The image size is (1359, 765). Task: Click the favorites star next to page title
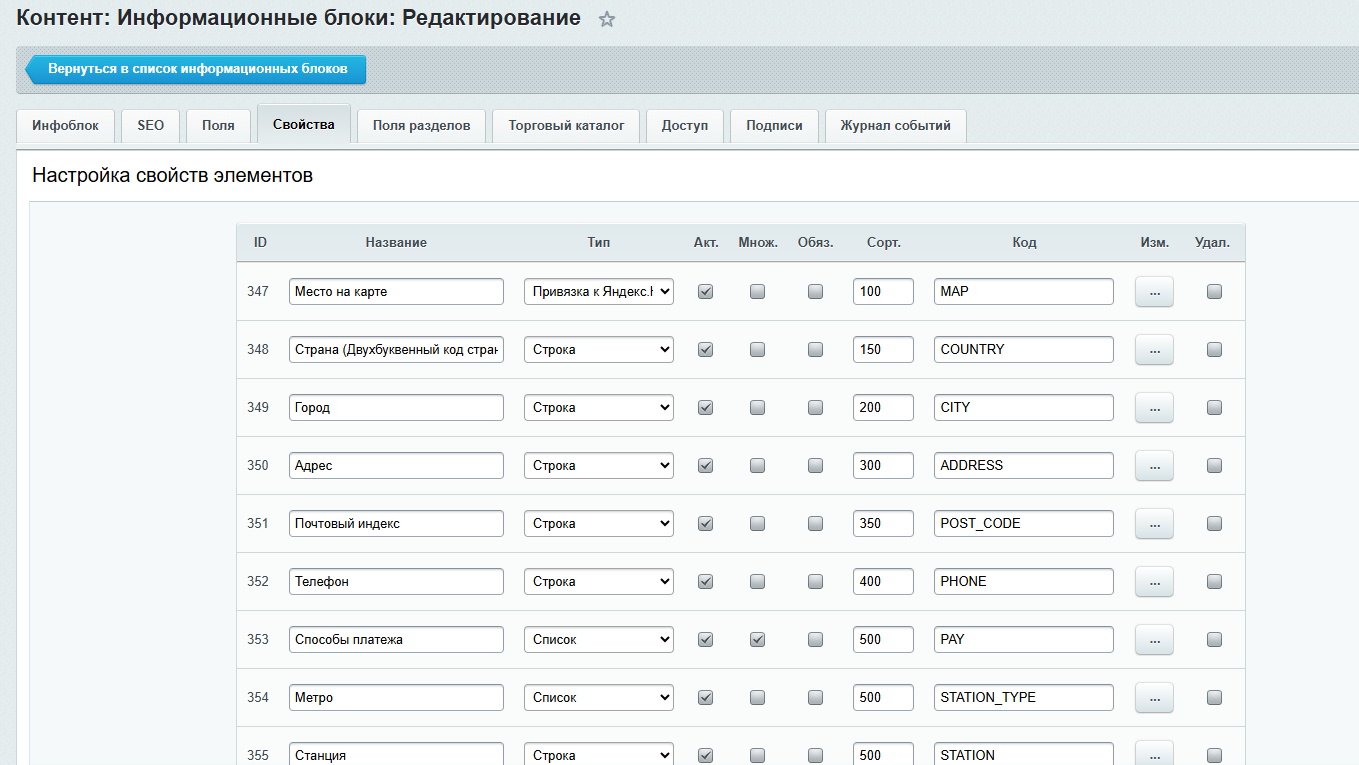coord(606,19)
